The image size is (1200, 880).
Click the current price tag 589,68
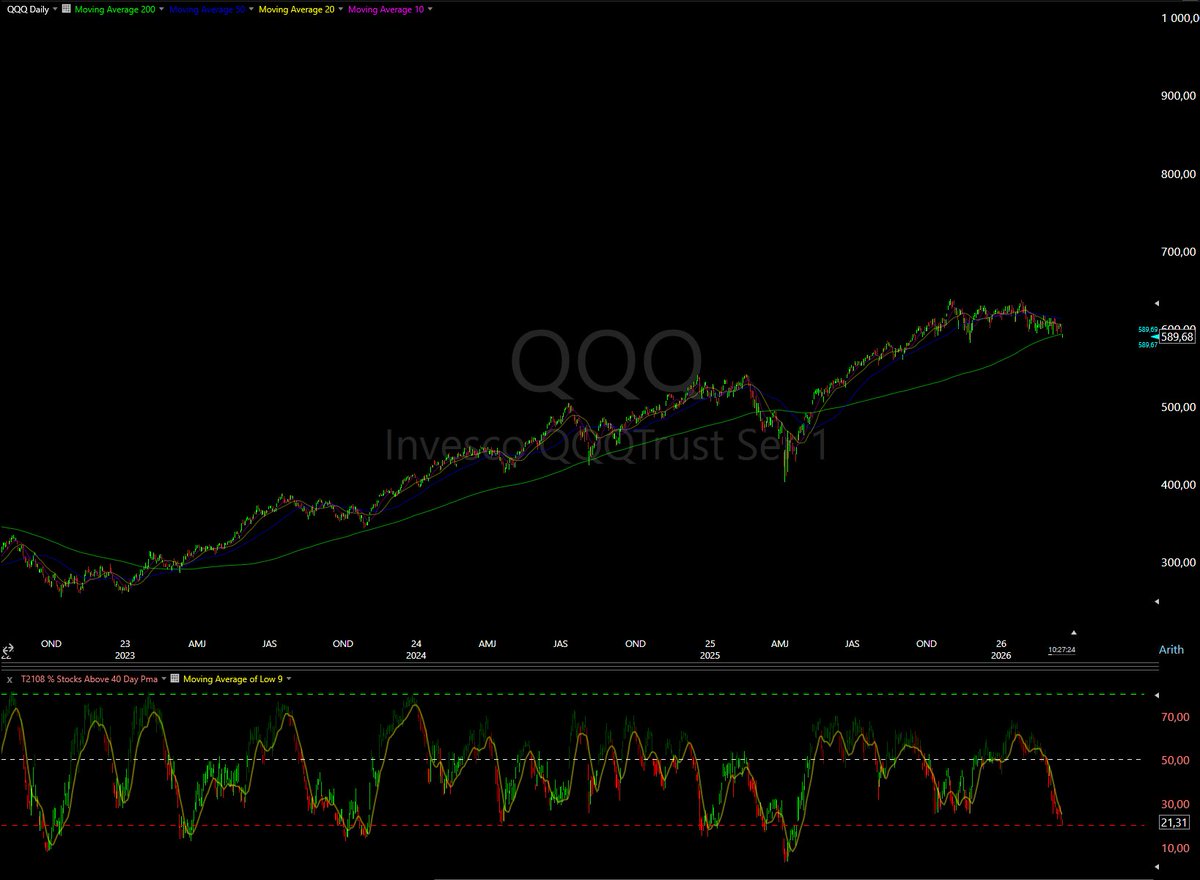(x=1177, y=337)
